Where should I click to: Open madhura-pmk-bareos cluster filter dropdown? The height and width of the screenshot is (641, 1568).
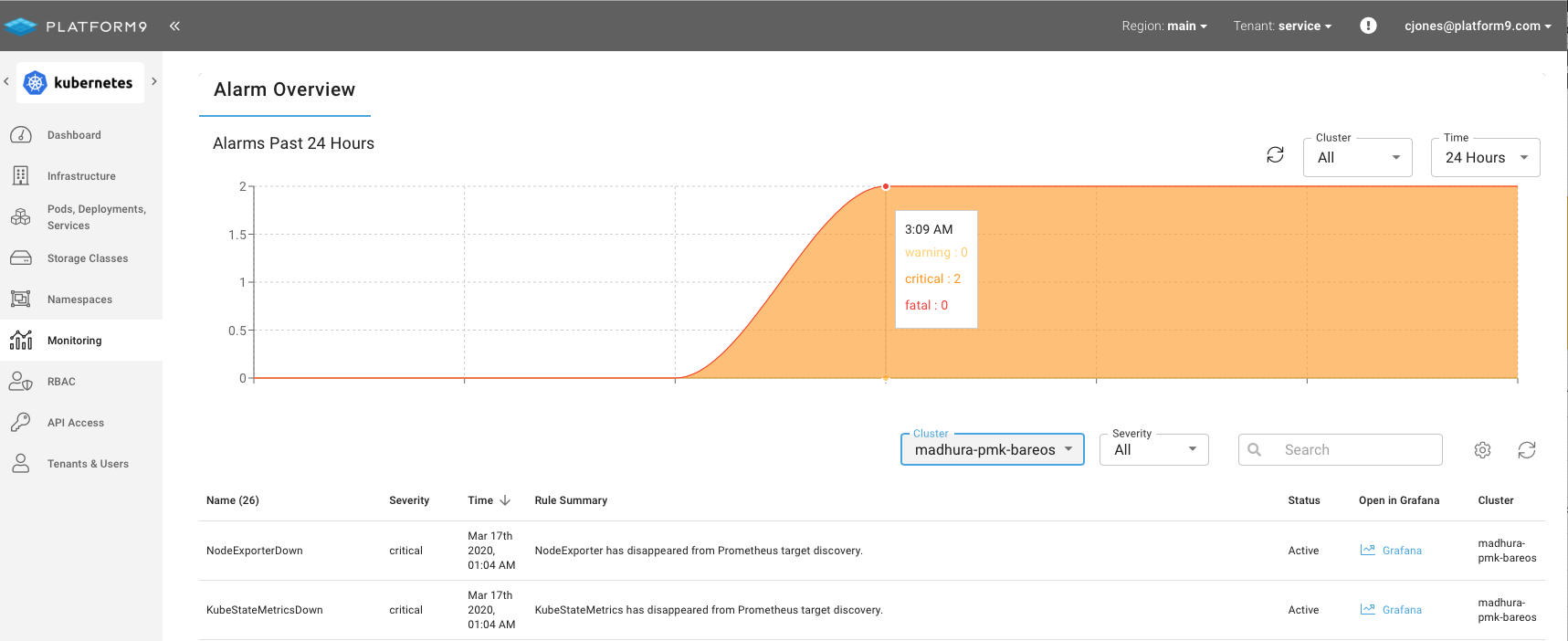tap(992, 450)
